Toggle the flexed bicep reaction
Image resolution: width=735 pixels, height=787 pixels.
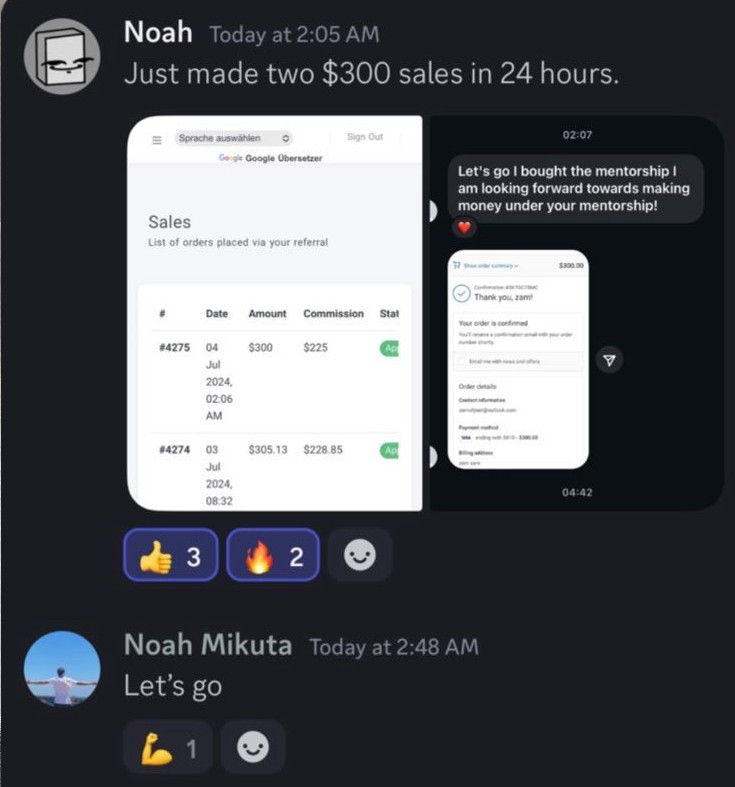(168, 747)
